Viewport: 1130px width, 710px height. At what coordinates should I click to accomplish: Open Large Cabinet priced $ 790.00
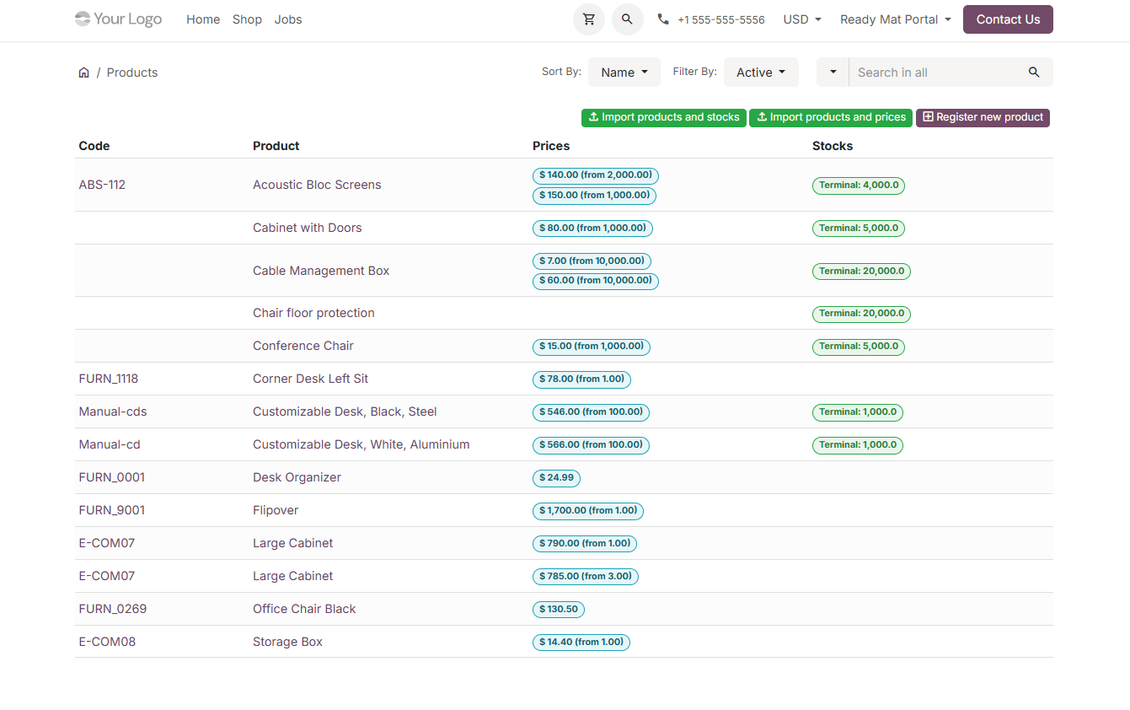click(293, 543)
